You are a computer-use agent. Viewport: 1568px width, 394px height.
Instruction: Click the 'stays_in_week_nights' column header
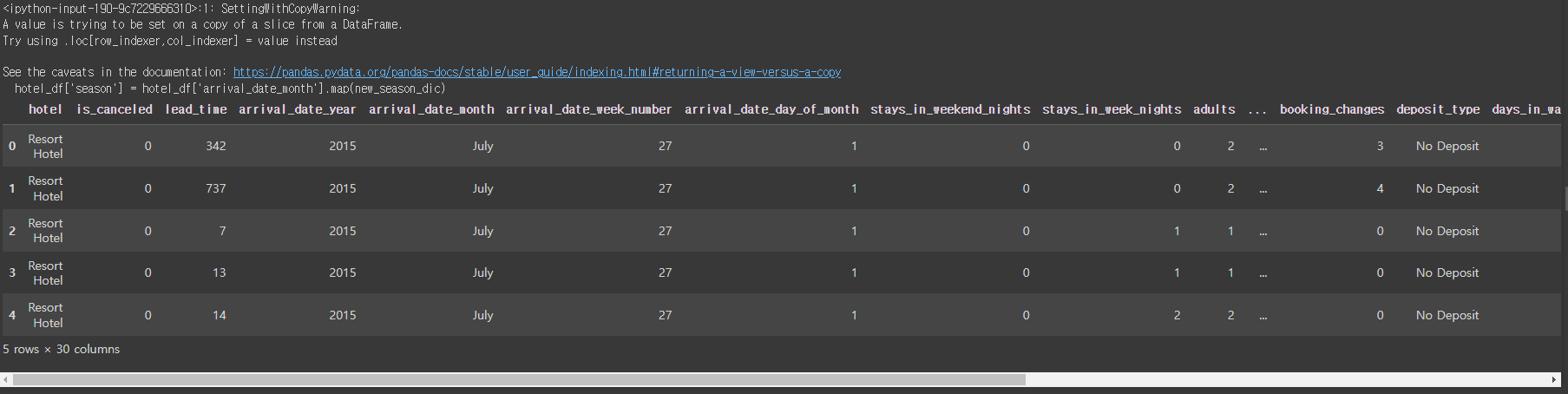coord(1112,109)
